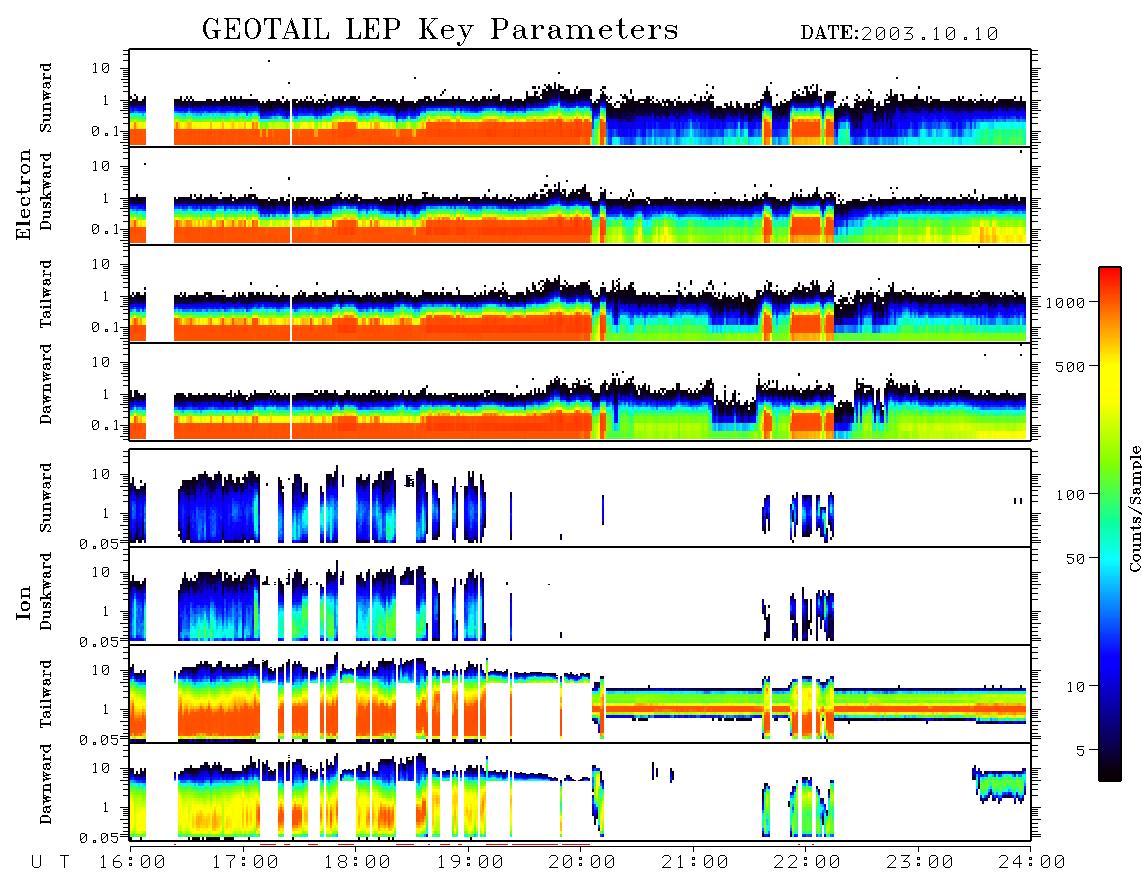Click the 21:00 time tick label
Viewport: 1142px width, 880px height.
click(694, 863)
